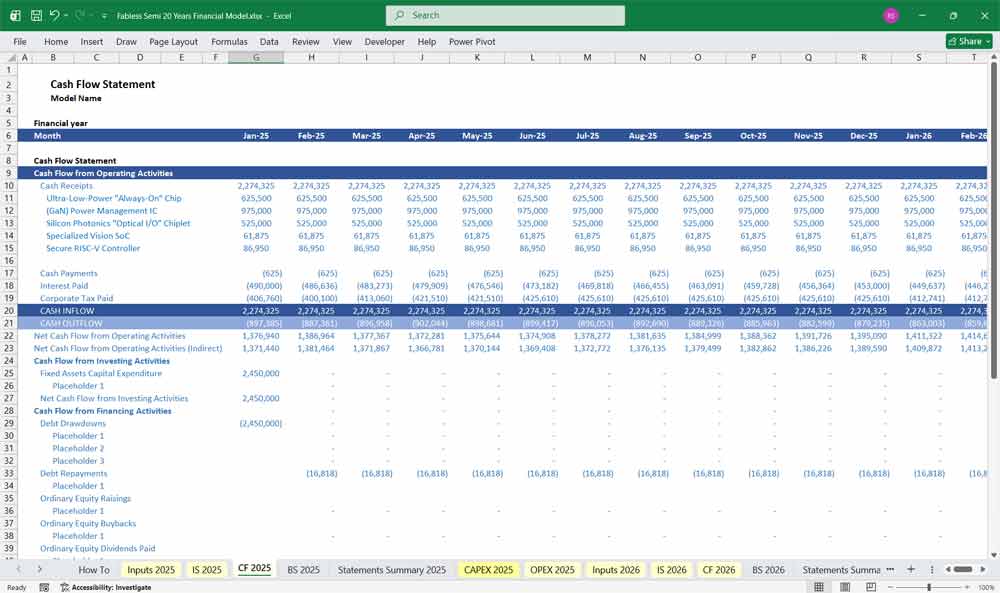Add a new worksheet with the plus icon
The image size is (1000, 593).
(x=911, y=570)
